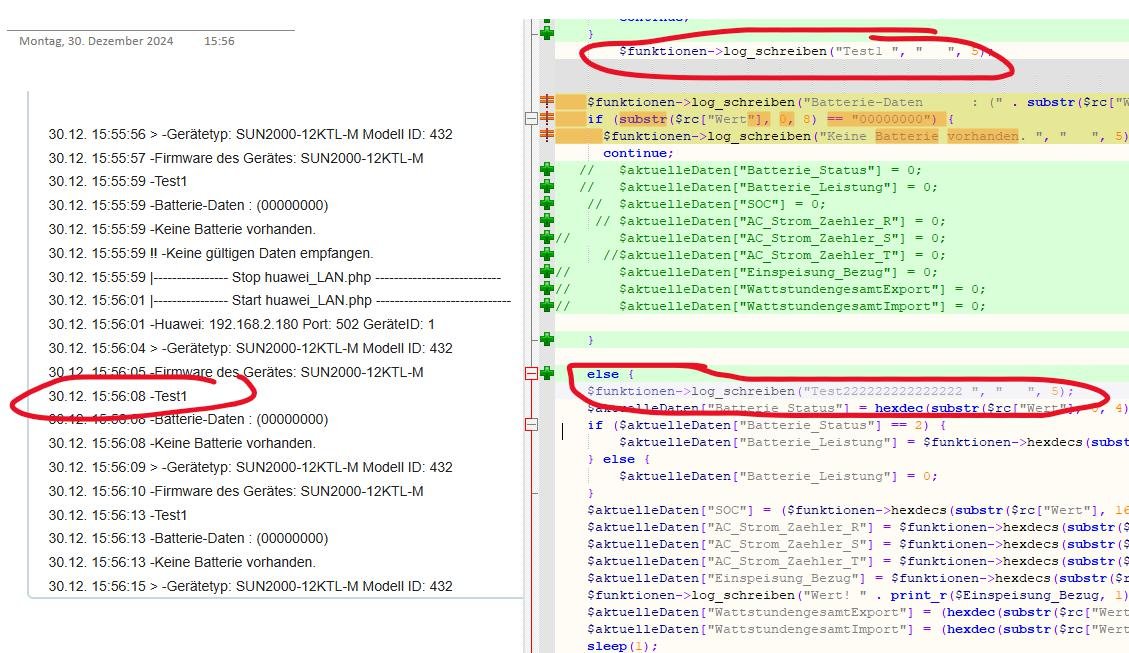Click green plus marker beside commented SOC line
Image resolution: width=1129 pixels, height=653 pixels.
547,204
